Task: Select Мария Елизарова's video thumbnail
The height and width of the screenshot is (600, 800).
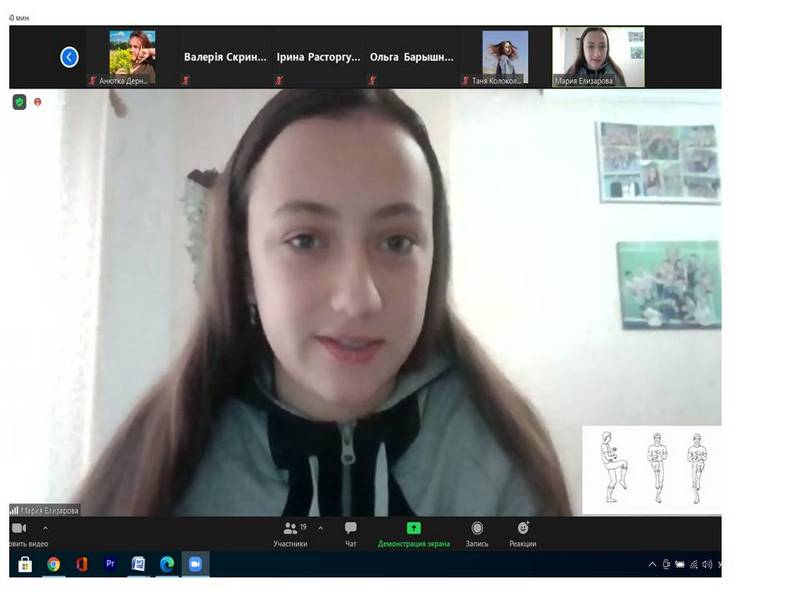Action: tap(598, 57)
